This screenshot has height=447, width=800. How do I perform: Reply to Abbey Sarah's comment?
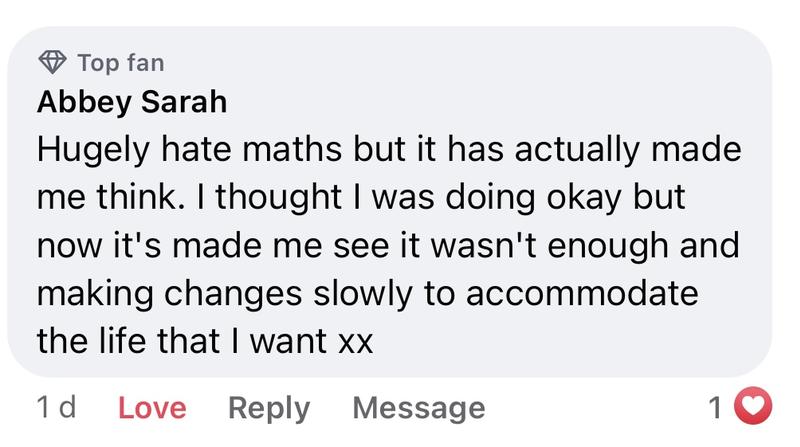(x=269, y=408)
